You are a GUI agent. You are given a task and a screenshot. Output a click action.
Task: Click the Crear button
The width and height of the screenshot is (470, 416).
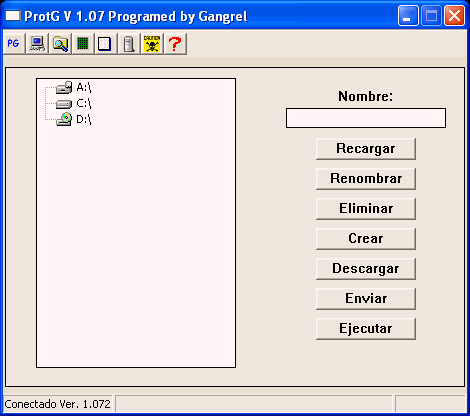366,239
